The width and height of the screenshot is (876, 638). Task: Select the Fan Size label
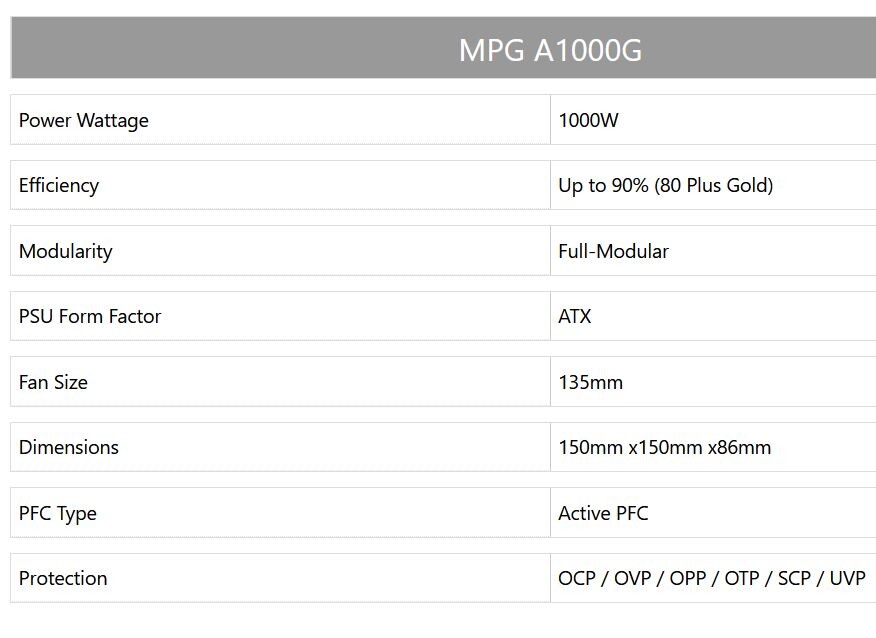53,382
